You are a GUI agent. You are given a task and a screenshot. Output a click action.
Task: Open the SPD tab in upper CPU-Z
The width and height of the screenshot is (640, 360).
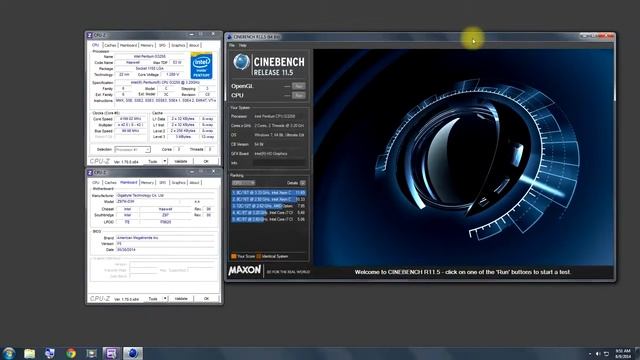pos(162,45)
